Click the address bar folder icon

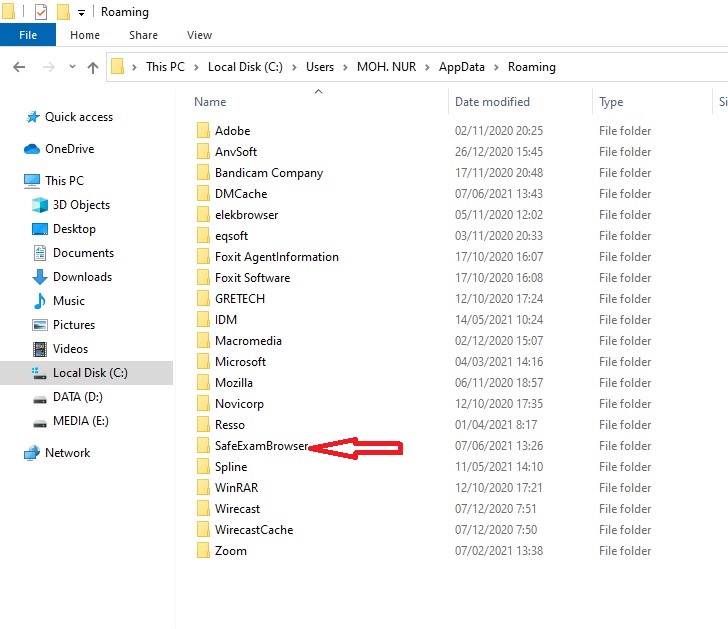click(x=118, y=66)
